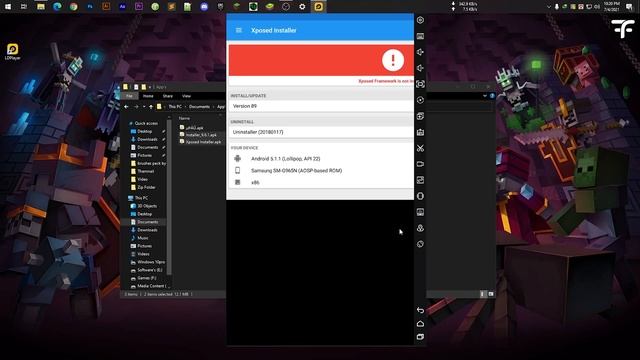Image resolution: width=640 pixels, height=360 pixels.
Task: Open Windows Start menu
Action: [8, 7]
